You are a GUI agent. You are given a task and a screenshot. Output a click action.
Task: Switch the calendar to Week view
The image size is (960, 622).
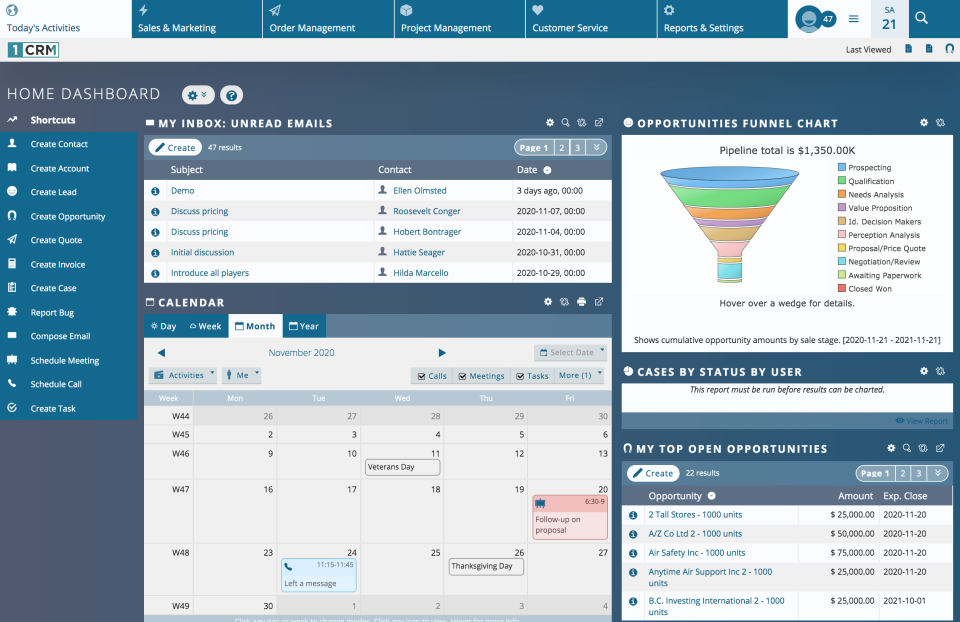206,325
